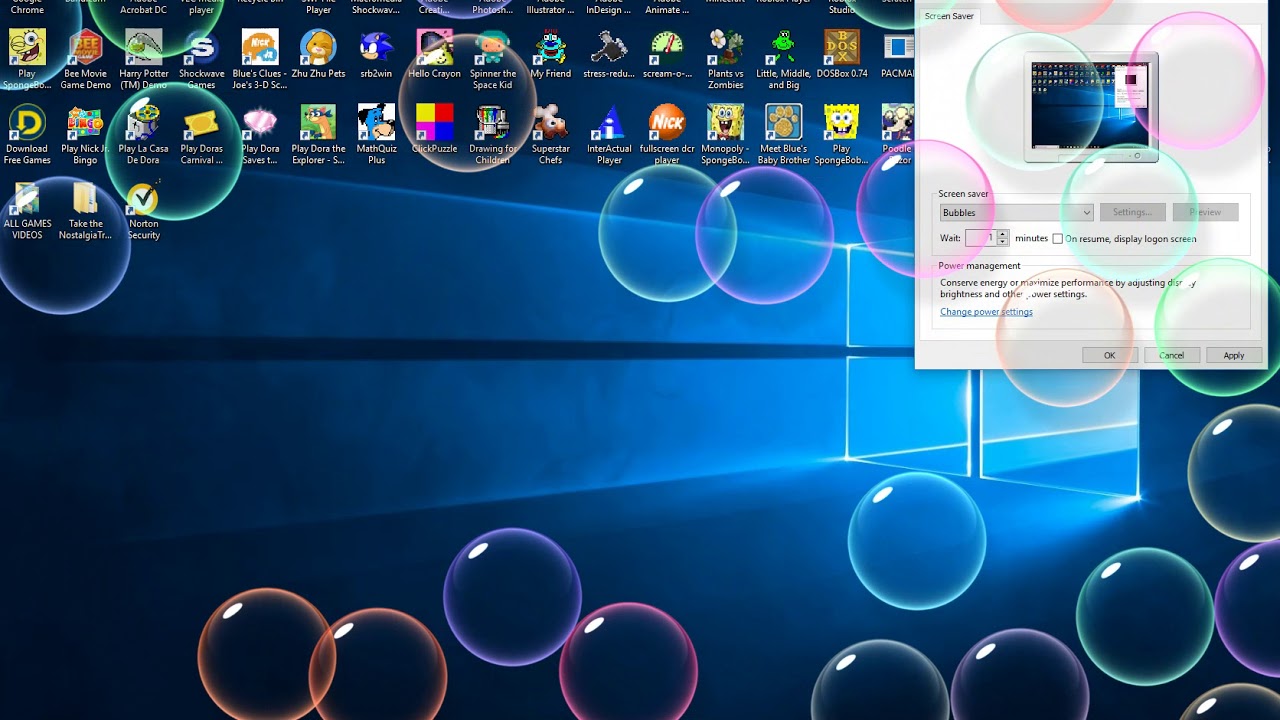1280x720 pixels.
Task: Select Play La Casa De Dora icon
Action: pos(143,134)
